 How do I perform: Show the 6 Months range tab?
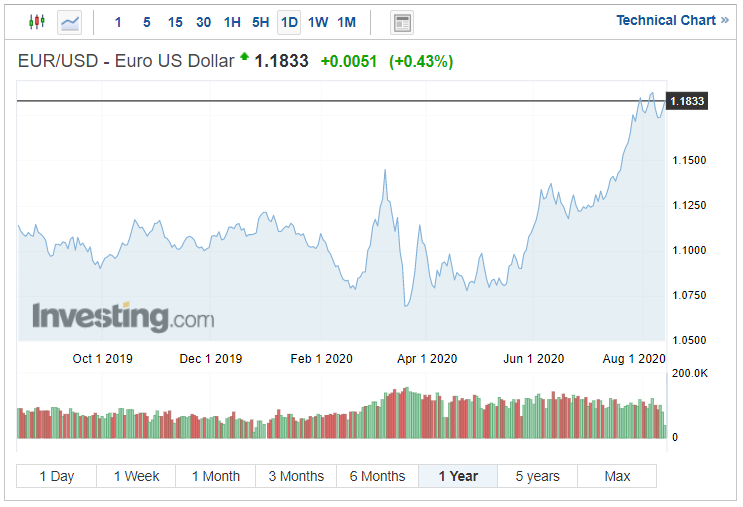(377, 476)
